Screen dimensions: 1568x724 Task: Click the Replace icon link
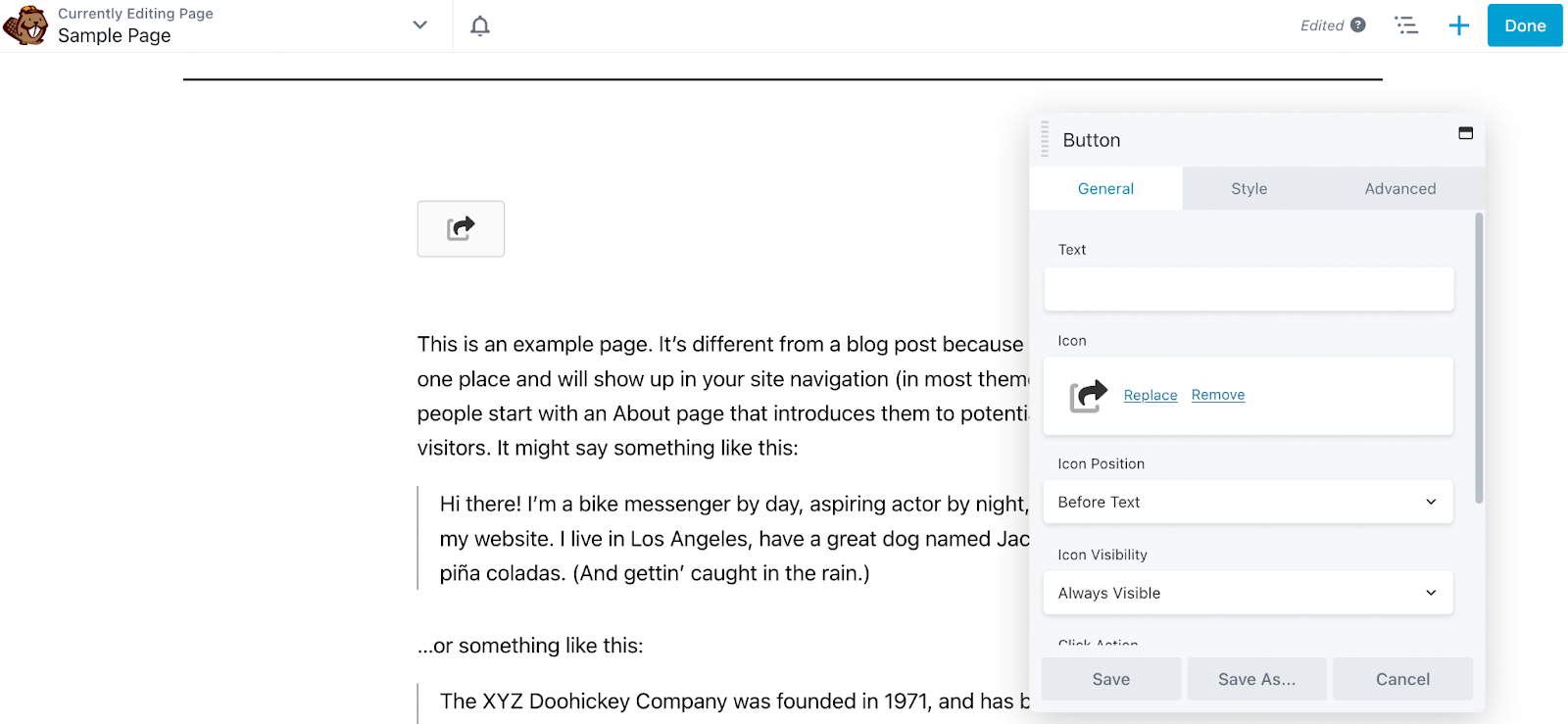click(1151, 396)
